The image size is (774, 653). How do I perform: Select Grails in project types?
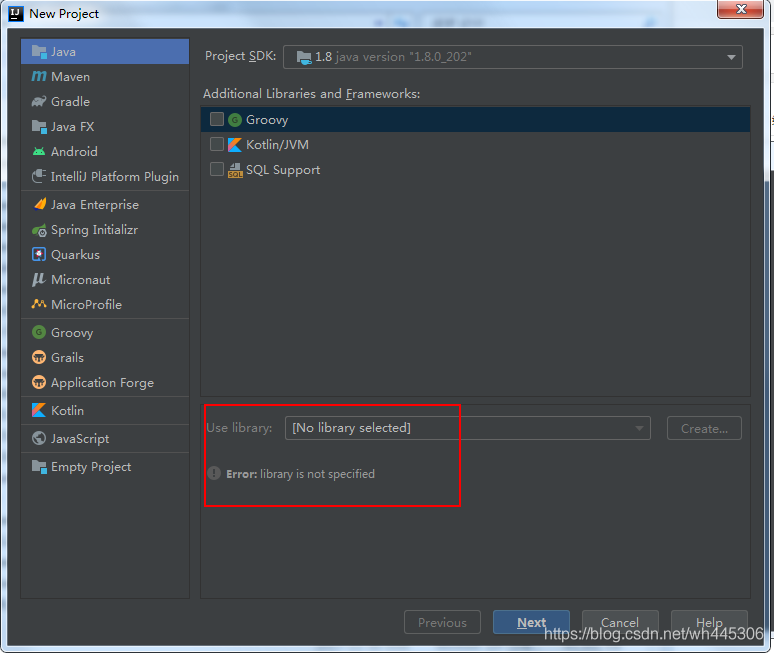[105, 357]
